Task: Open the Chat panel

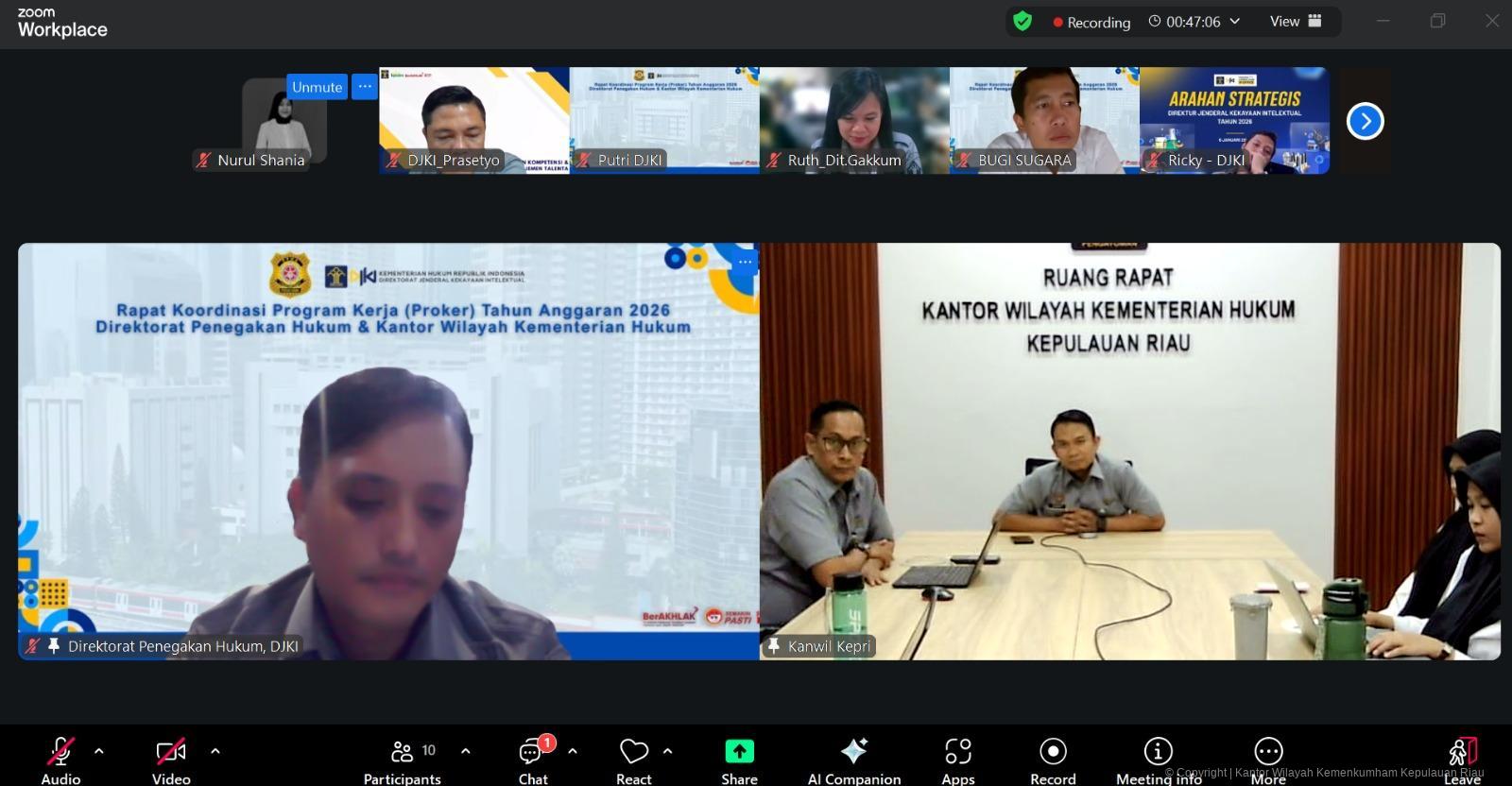Action: pyautogui.click(x=532, y=752)
